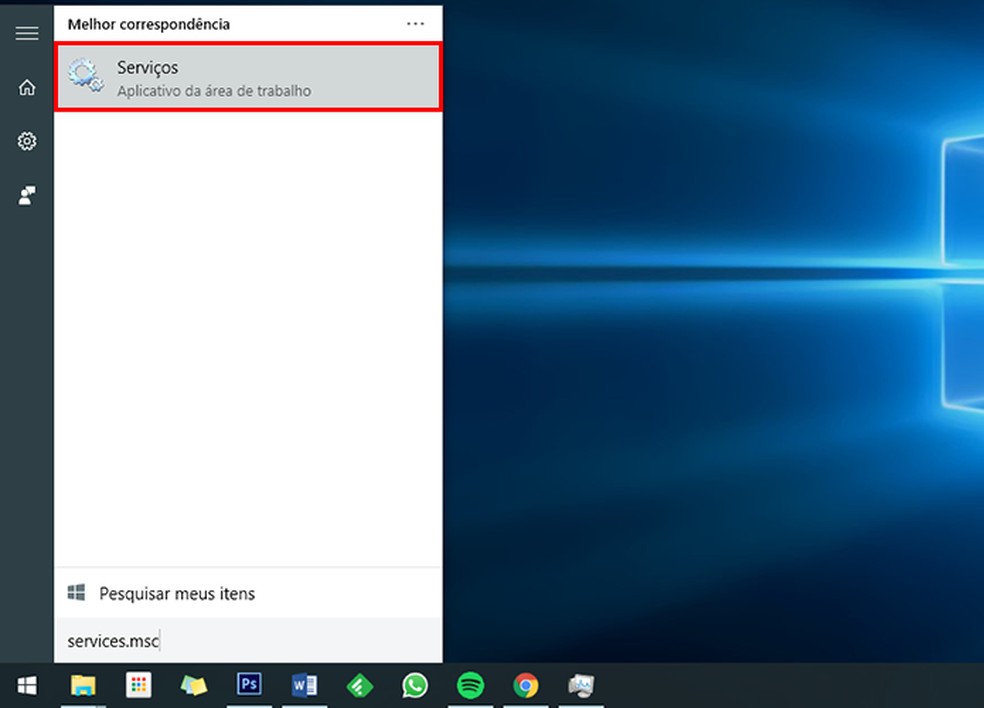Click the Serviços gear icon in results
The width and height of the screenshot is (984, 708).
point(86,77)
